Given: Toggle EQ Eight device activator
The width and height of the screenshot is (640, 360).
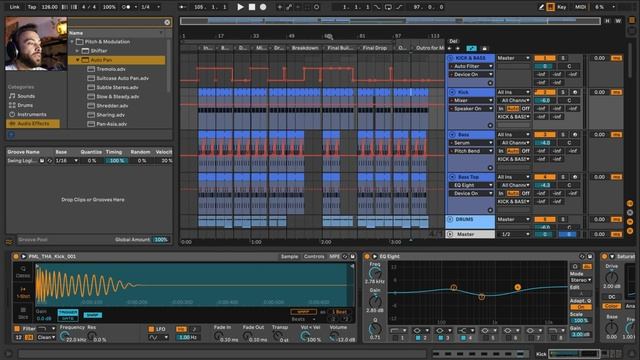Looking at the screenshot, I should [367, 256].
